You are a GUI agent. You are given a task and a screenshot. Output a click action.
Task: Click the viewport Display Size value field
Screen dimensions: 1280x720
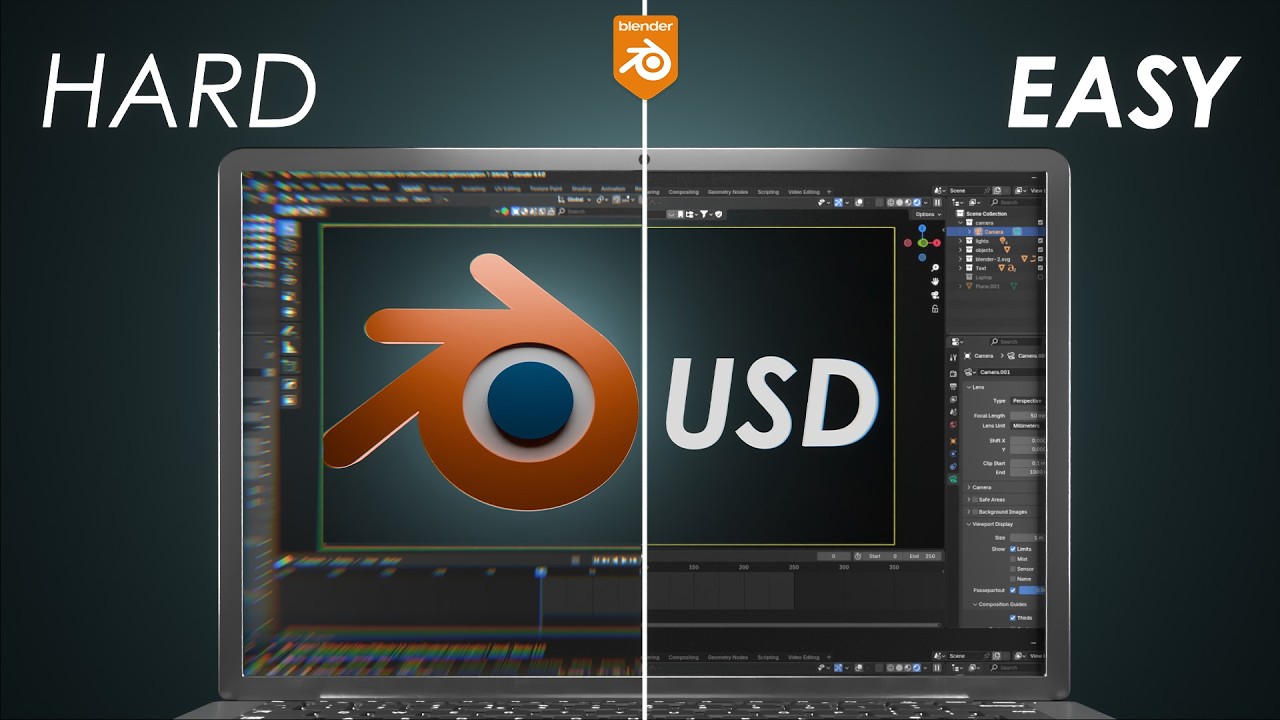(1027, 538)
